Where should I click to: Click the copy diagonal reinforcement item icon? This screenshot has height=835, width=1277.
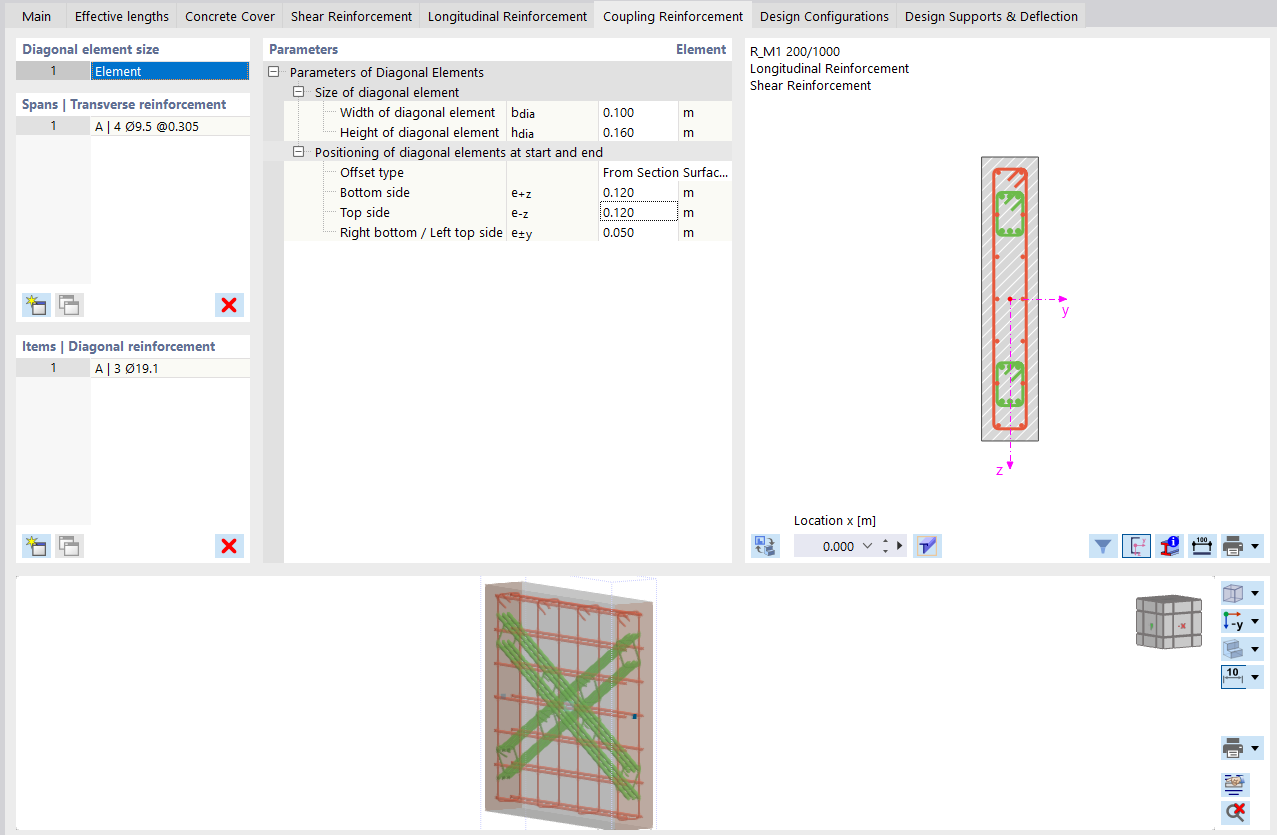[x=68, y=546]
